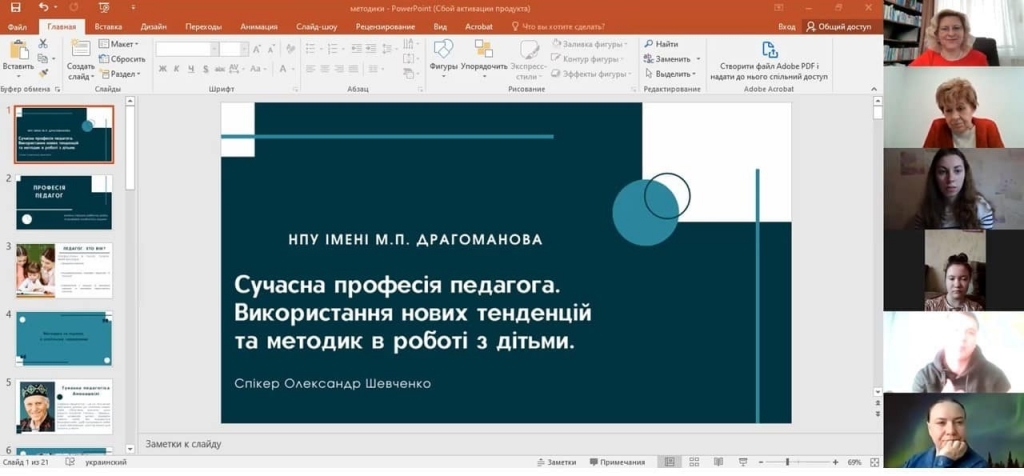Align text to the right

[x=340, y=69]
